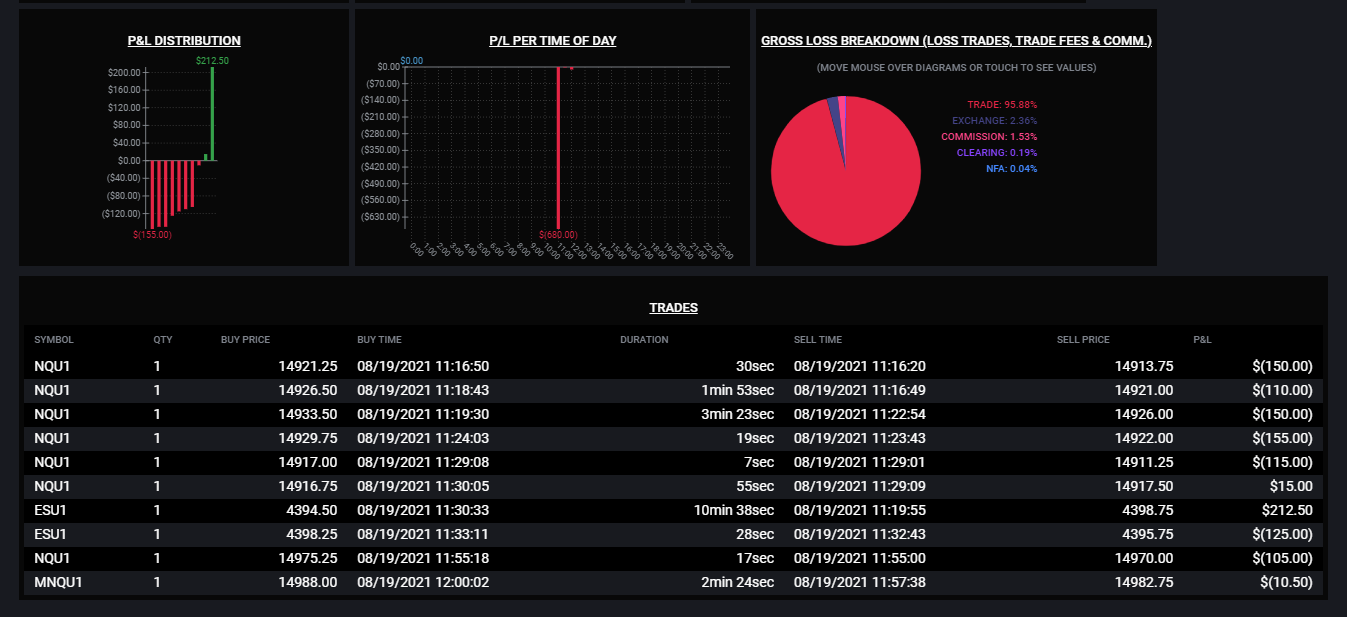Click the P&L column header
1347x617 pixels.
click(1202, 340)
